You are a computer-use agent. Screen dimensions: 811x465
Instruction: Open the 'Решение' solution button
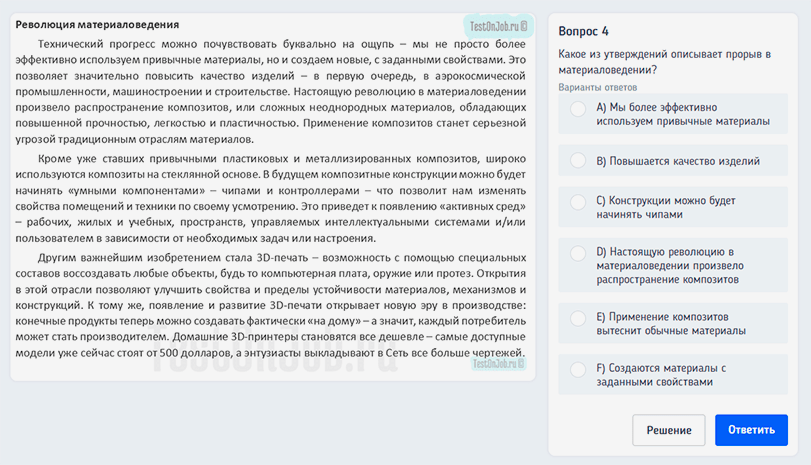pos(668,430)
